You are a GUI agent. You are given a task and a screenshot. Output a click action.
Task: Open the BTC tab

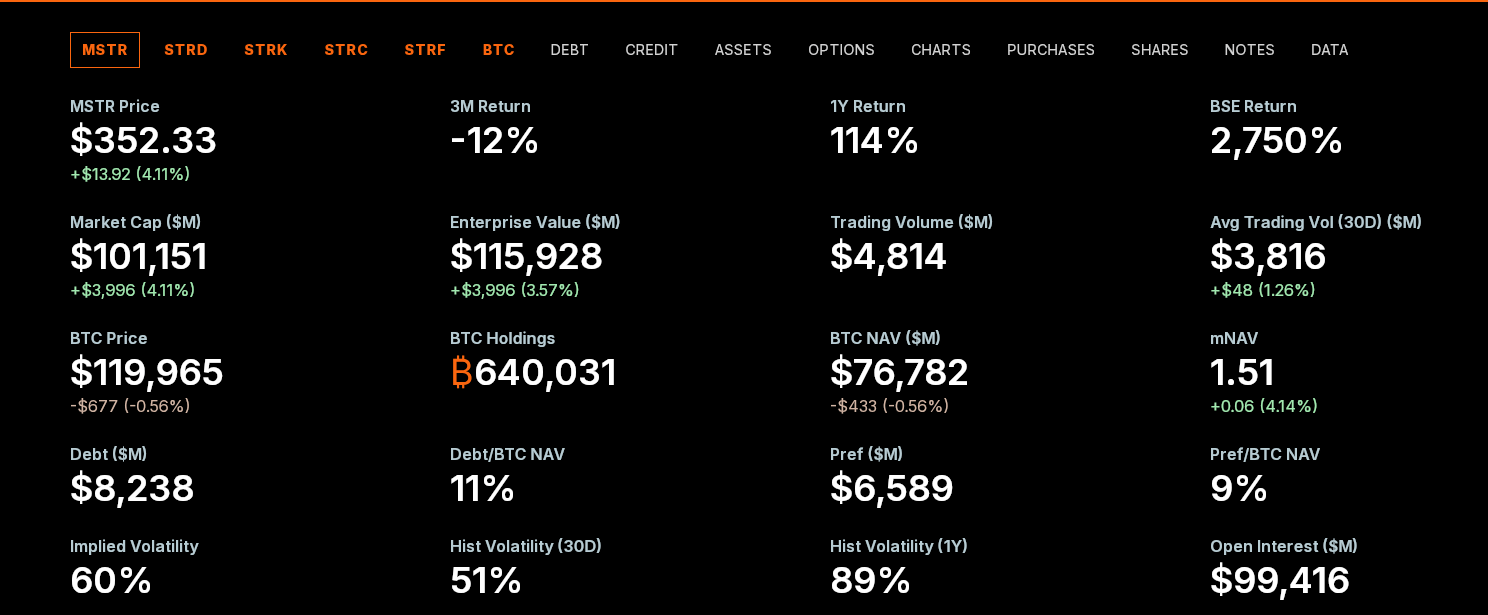click(x=498, y=50)
